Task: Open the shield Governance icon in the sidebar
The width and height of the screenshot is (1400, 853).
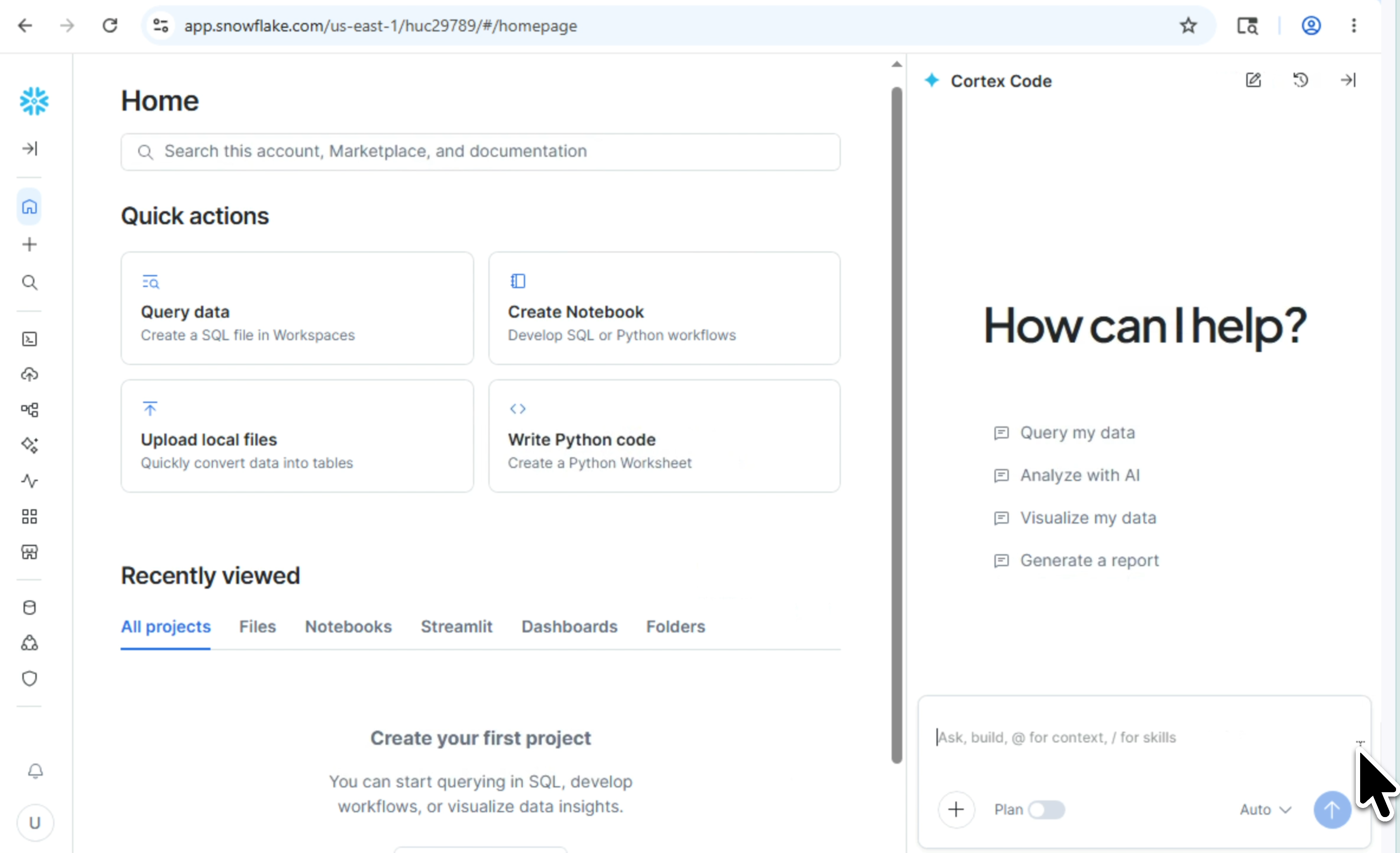Action: (30, 678)
